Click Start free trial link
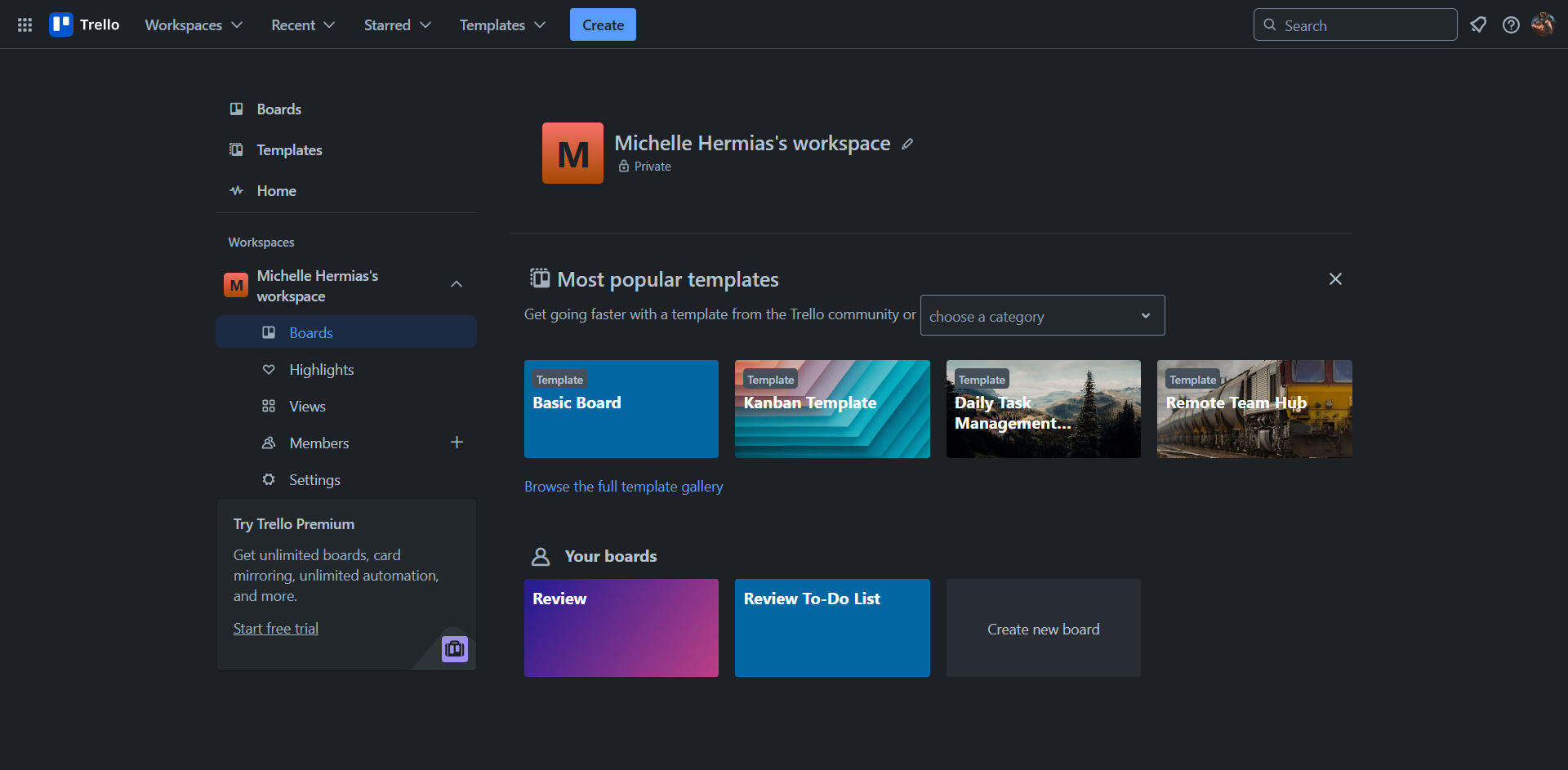The image size is (1568, 770). coord(276,629)
